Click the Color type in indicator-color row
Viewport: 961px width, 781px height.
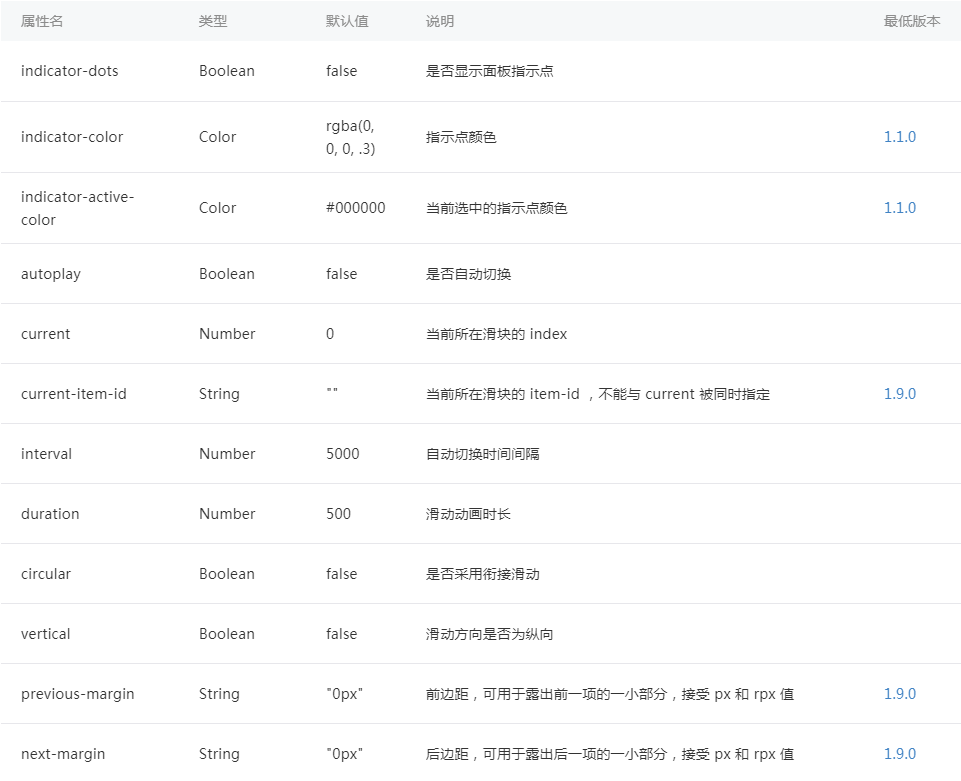(217, 137)
